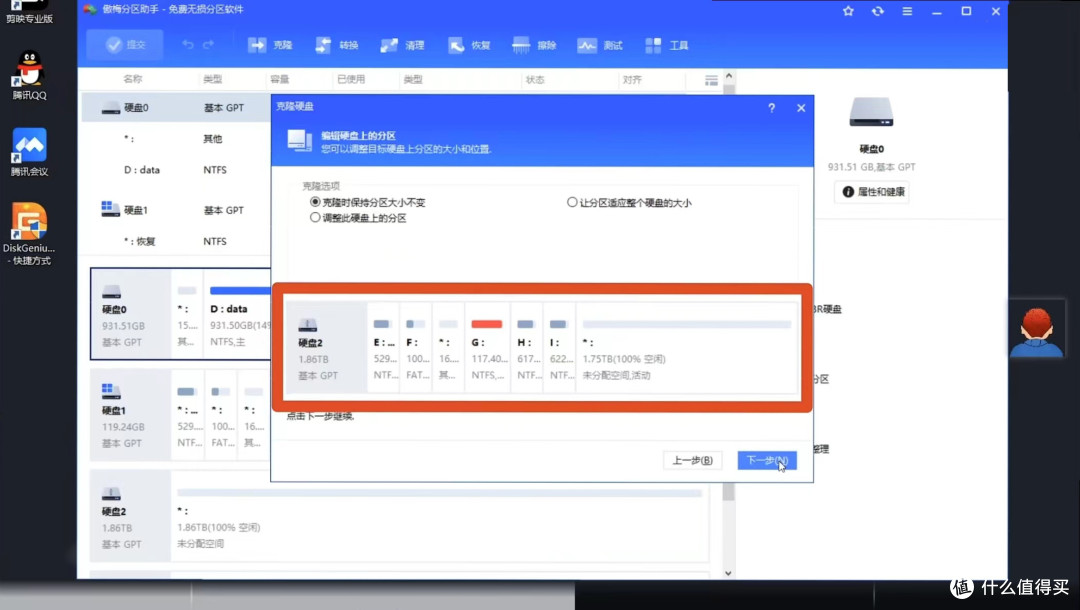This screenshot has height=610, width=1080.
Task: Select 克隆时保持分区大小不变 radio option
Action: tap(368, 202)
